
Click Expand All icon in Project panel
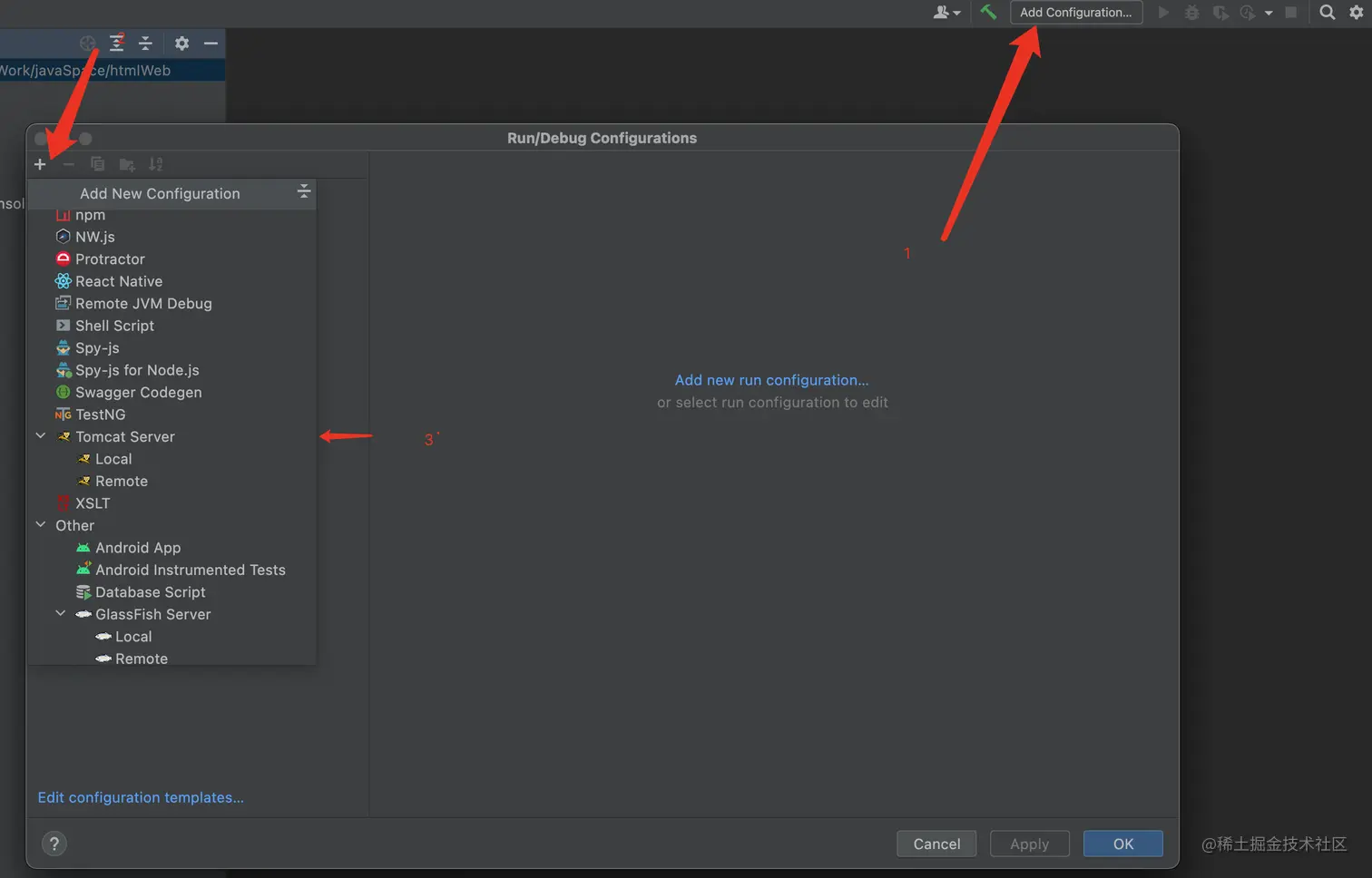click(x=117, y=43)
